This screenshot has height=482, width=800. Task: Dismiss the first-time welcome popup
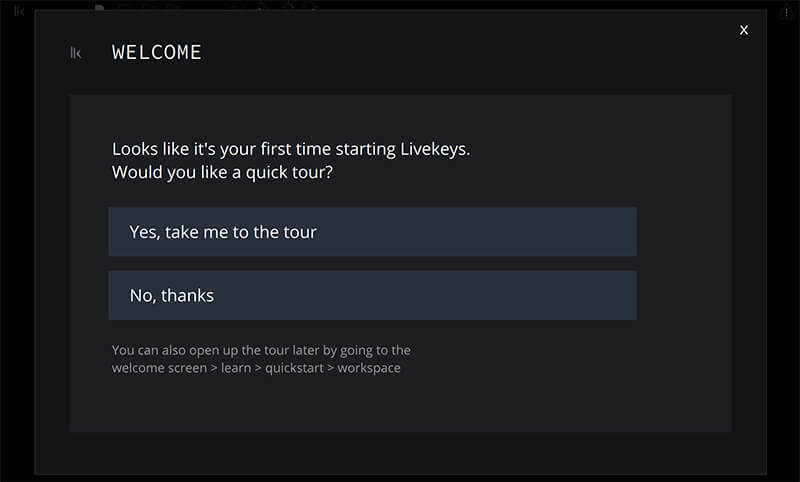tap(744, 30)
